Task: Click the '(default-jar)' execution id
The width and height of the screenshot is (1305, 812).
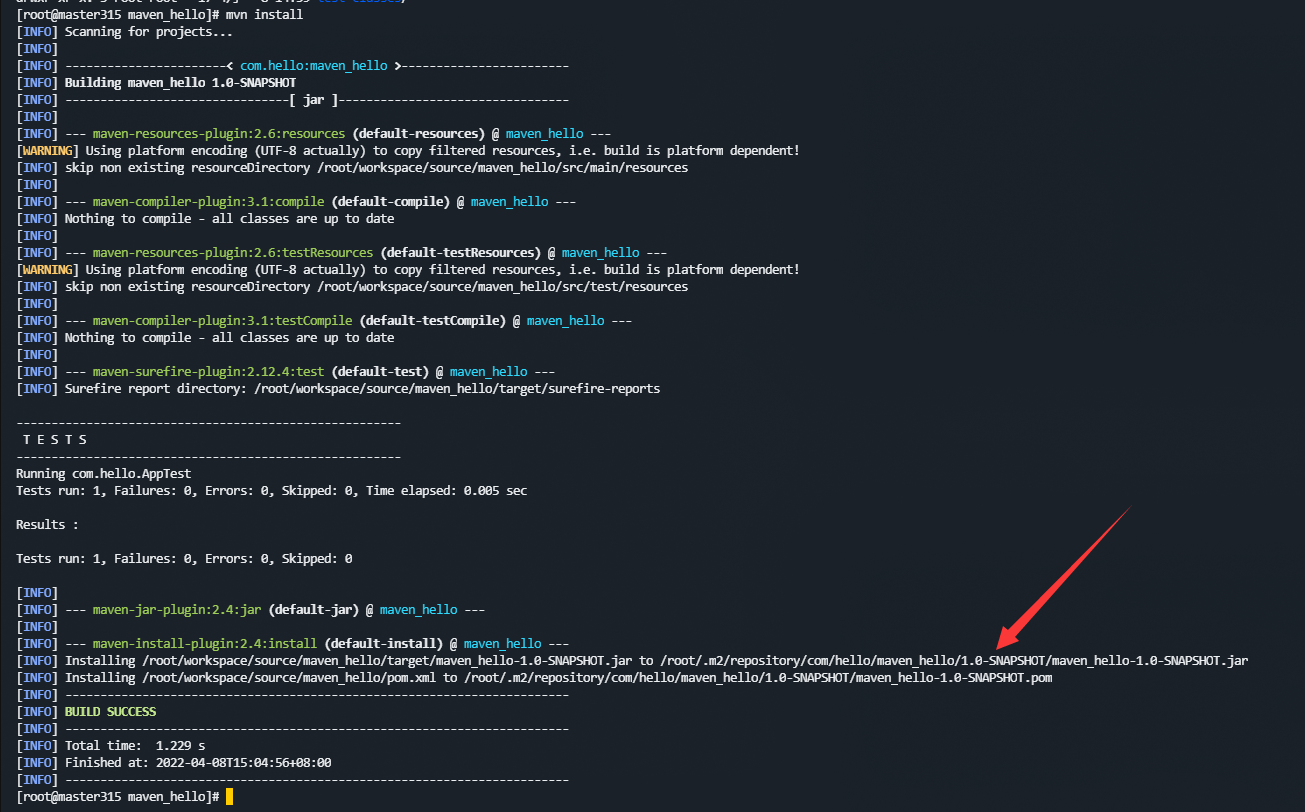Action: coord(313,610)
